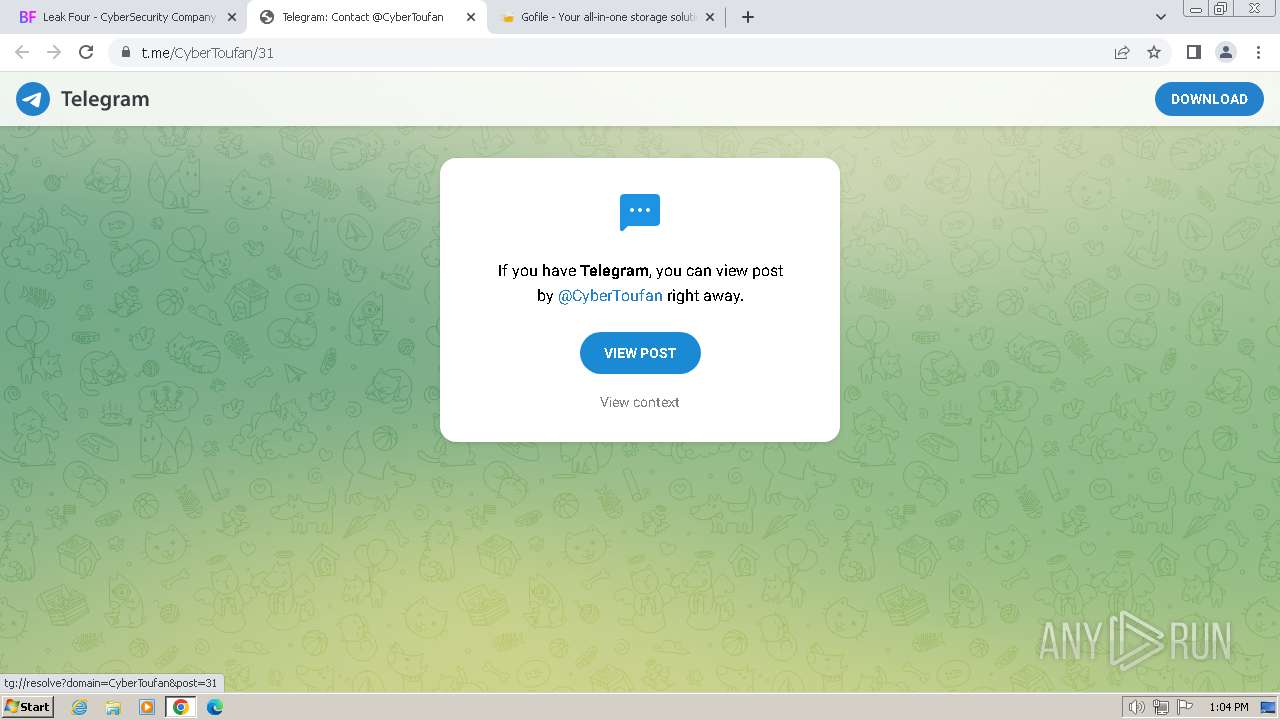
Task: Open the Windows Start menu
Action: pyautogui.click(x=28, y=707)
